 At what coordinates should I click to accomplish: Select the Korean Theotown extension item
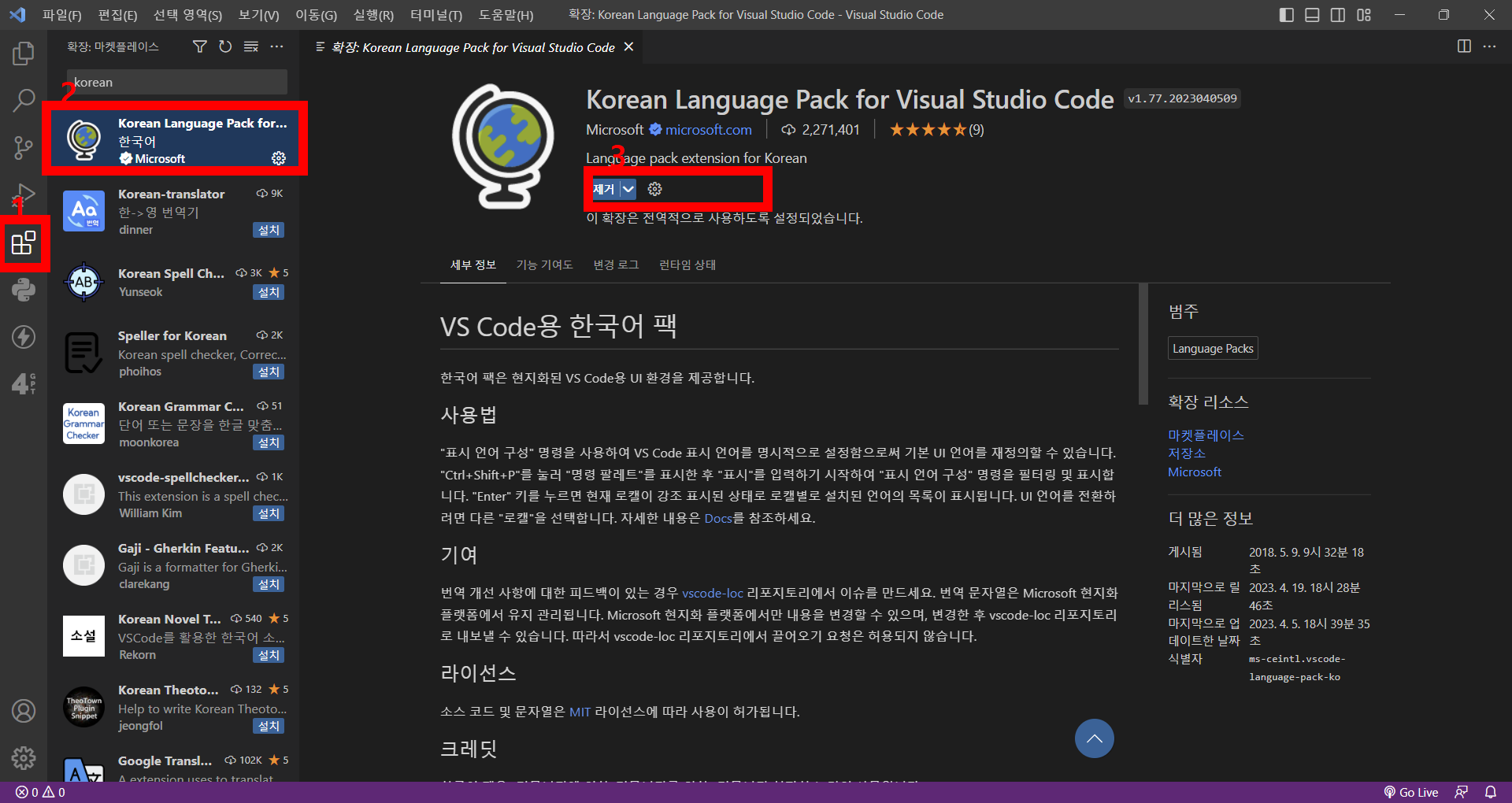coord(175,708)
